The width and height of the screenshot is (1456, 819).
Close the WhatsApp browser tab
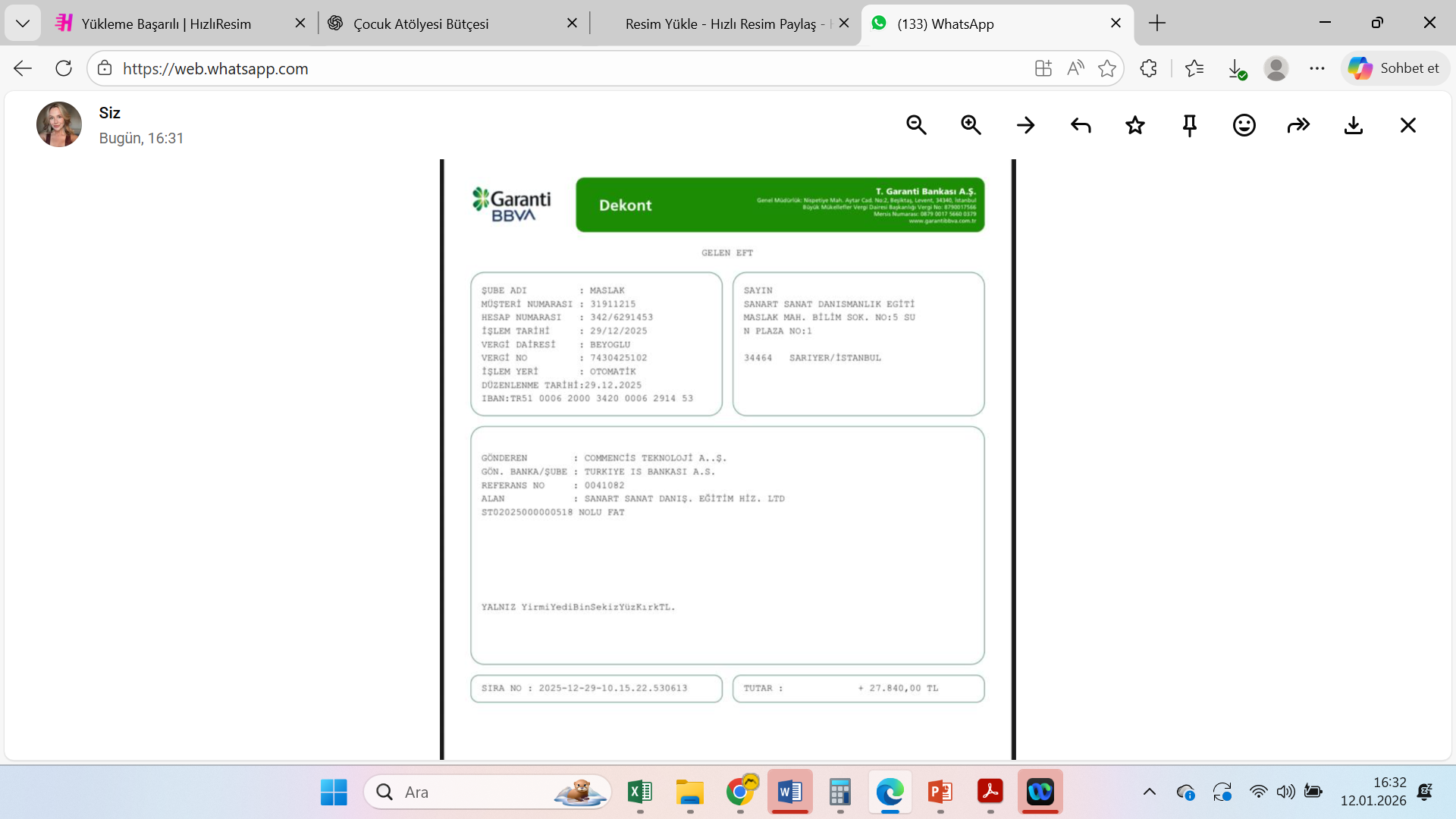[x=1116, y=24]
